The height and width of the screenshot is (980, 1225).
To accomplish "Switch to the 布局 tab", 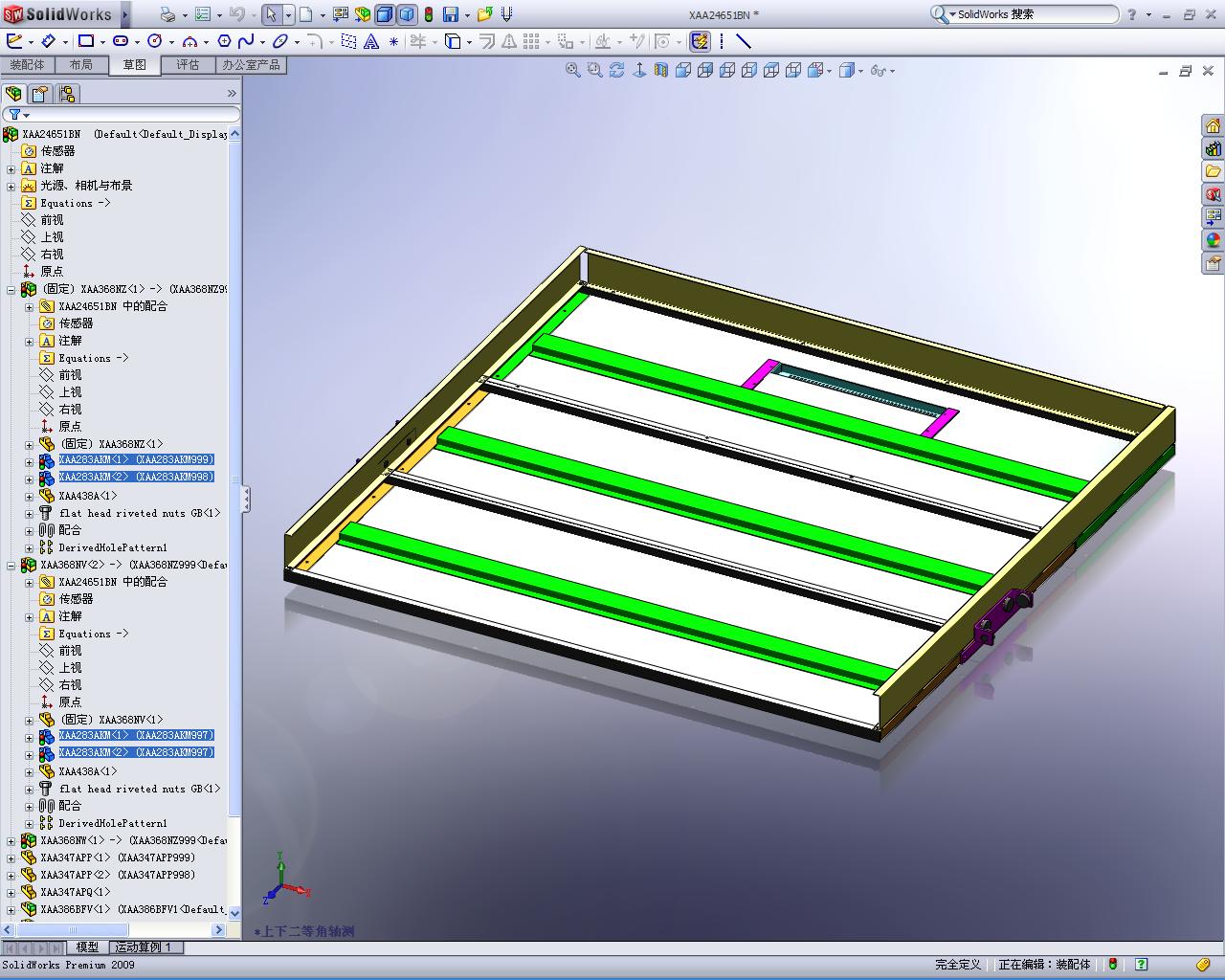I will coord(80,65).
